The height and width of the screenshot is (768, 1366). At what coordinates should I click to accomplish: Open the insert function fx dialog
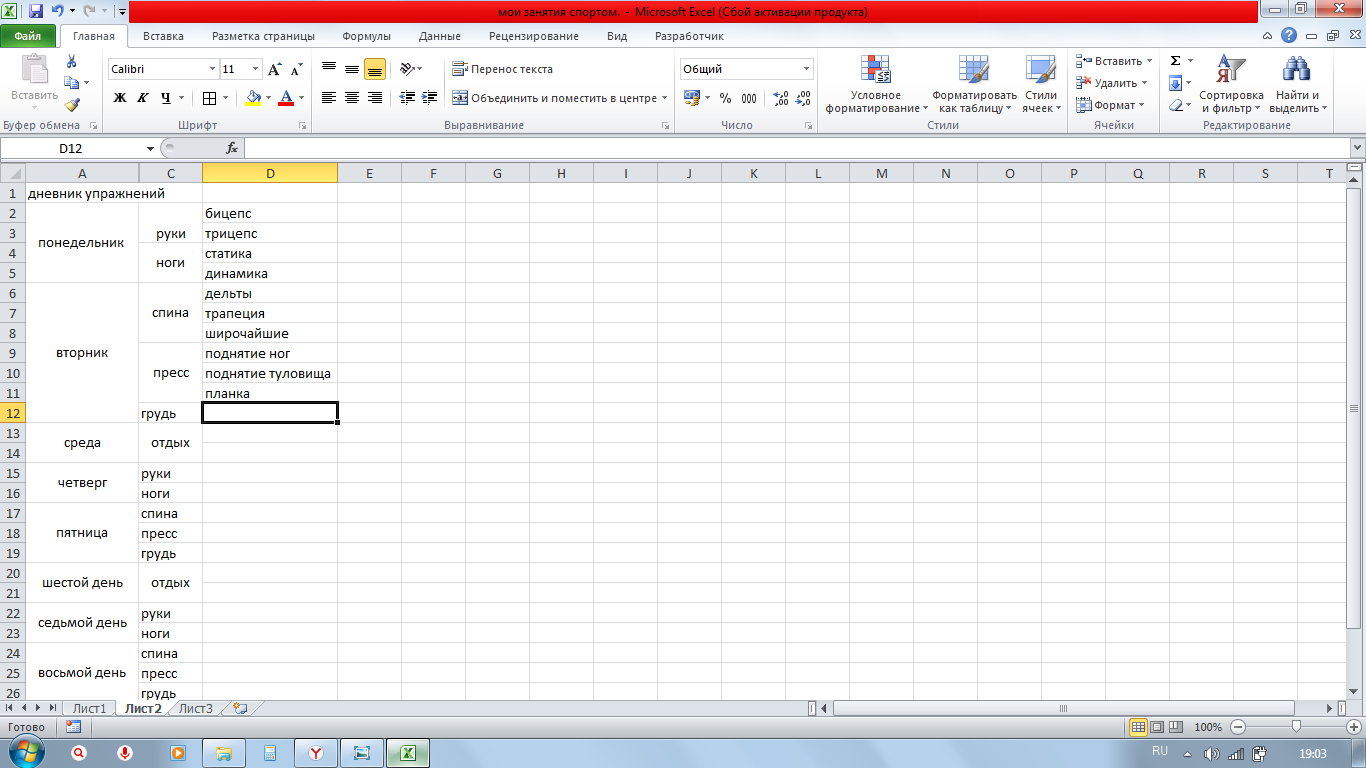(x=232, y=148)
